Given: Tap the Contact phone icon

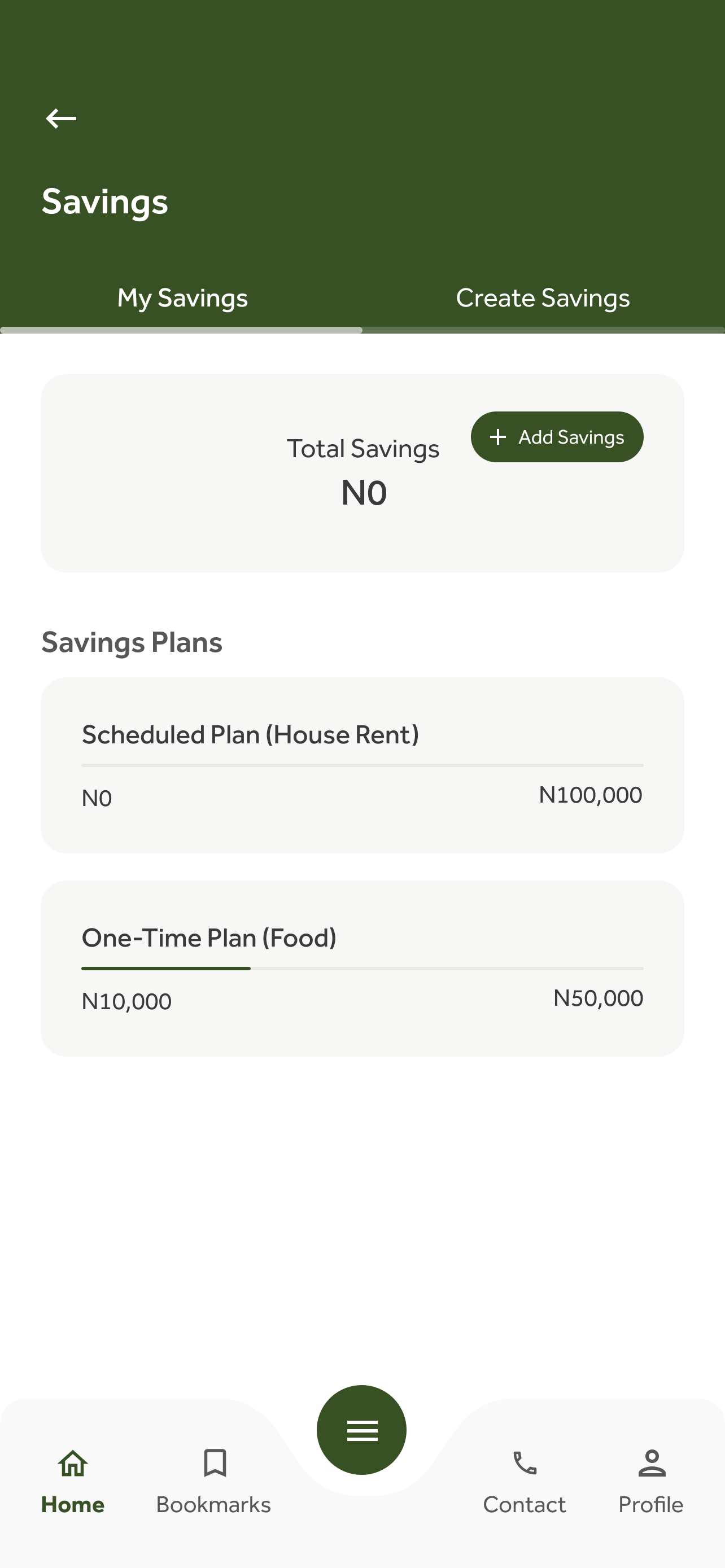Looking at the screenshot, I should point(525,1462).
